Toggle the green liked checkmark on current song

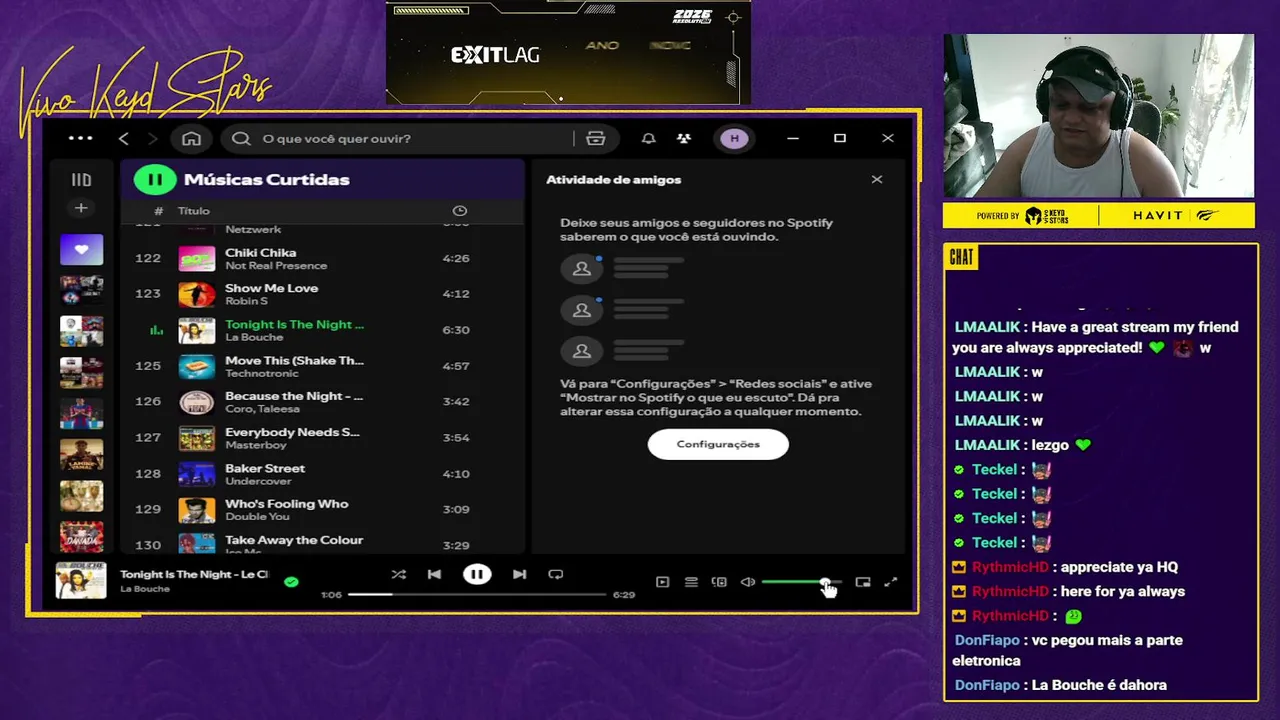[291, 581]
